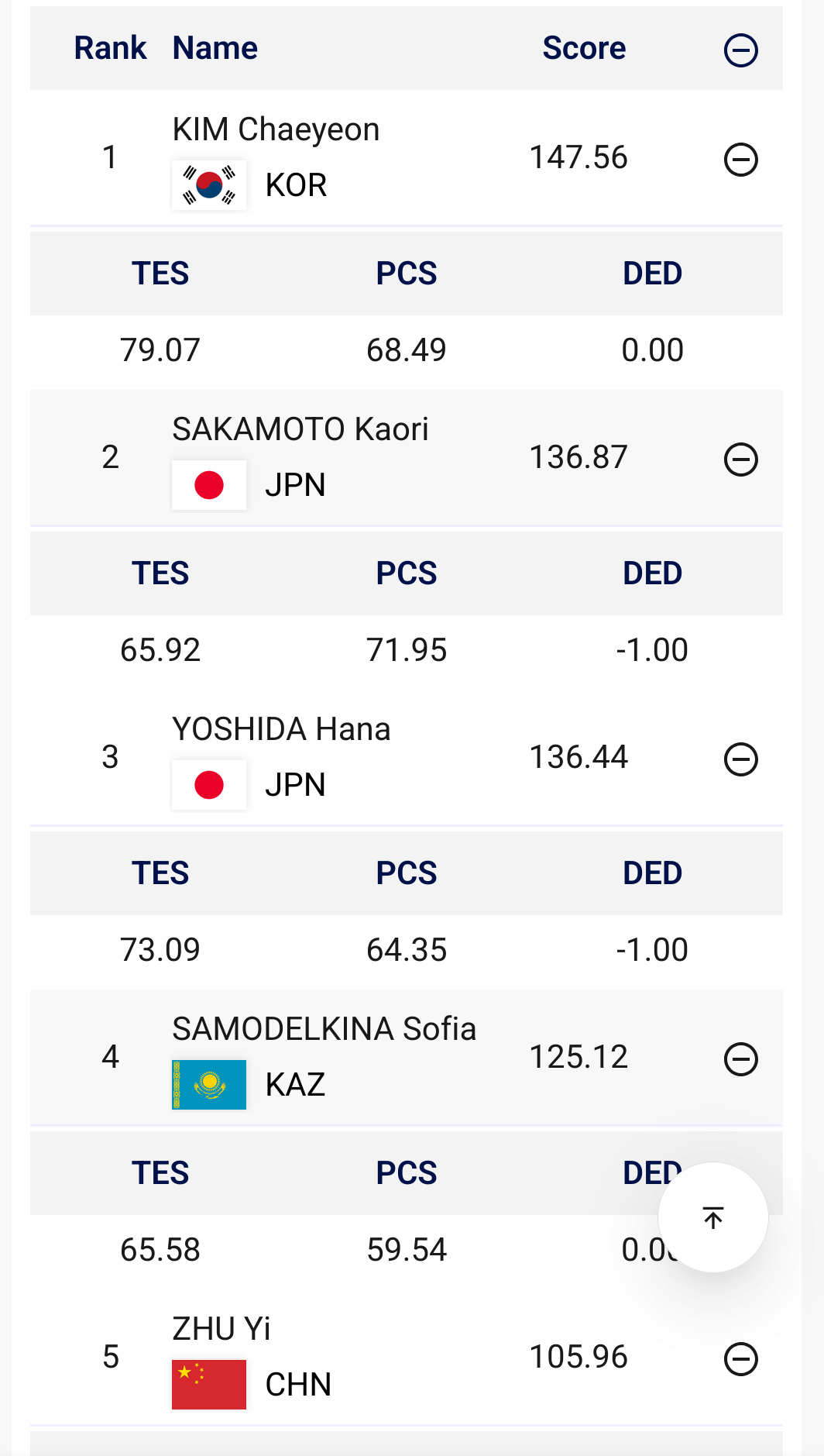Click the South Korea flag icon
The image size is (824, 1456).
209,185
